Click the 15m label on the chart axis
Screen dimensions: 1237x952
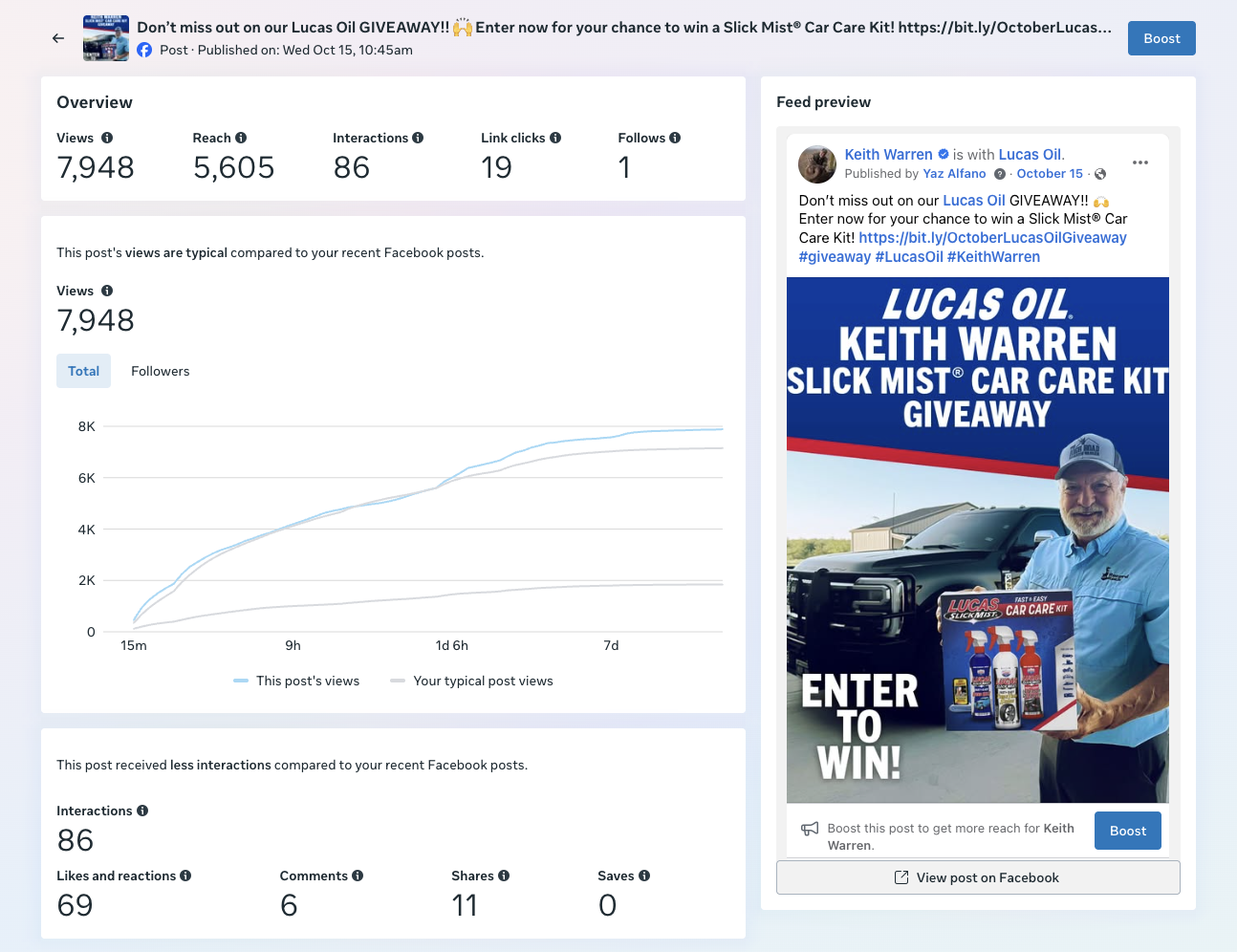pyautogui.click(x=134, y=645)
